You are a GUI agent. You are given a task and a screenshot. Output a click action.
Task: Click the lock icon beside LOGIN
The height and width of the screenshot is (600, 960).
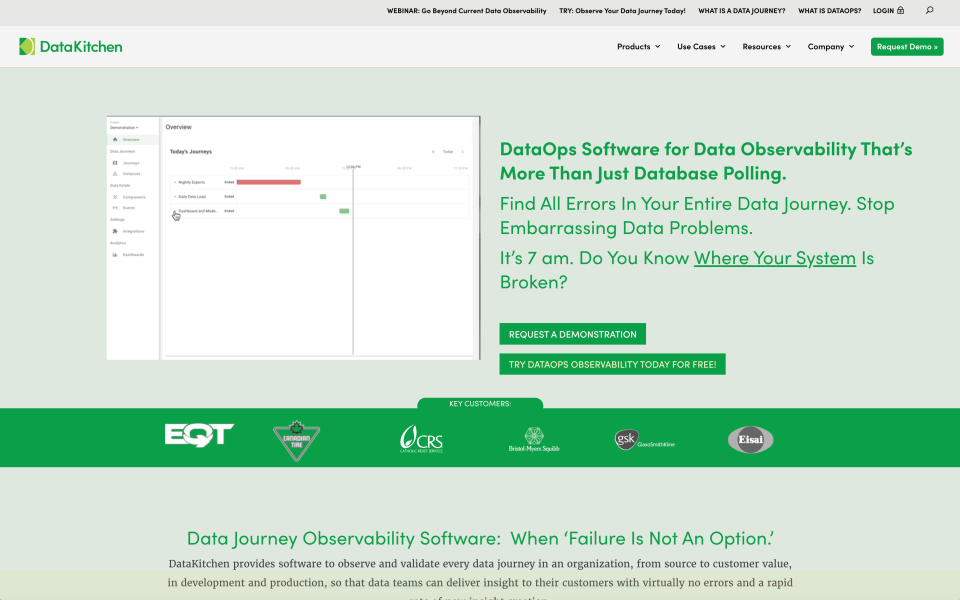(x=899, y=11)
